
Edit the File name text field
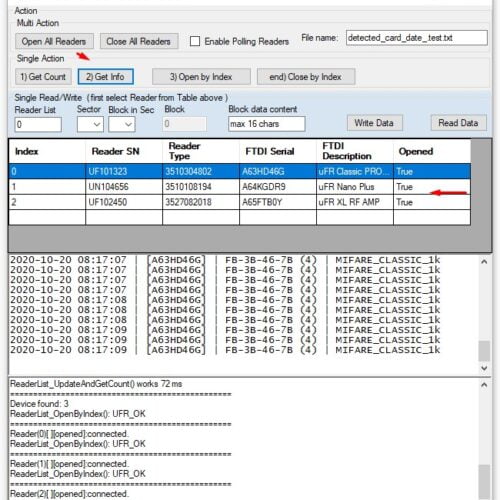(417, 38)
